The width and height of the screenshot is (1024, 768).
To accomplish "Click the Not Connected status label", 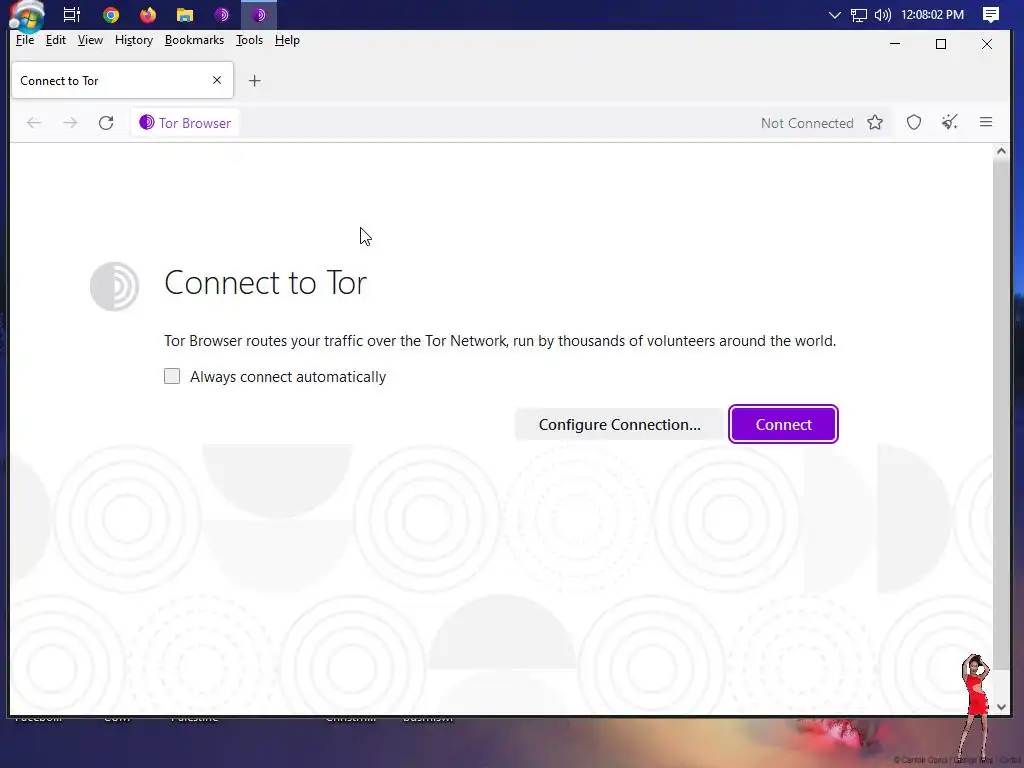I will pos(807,123).
